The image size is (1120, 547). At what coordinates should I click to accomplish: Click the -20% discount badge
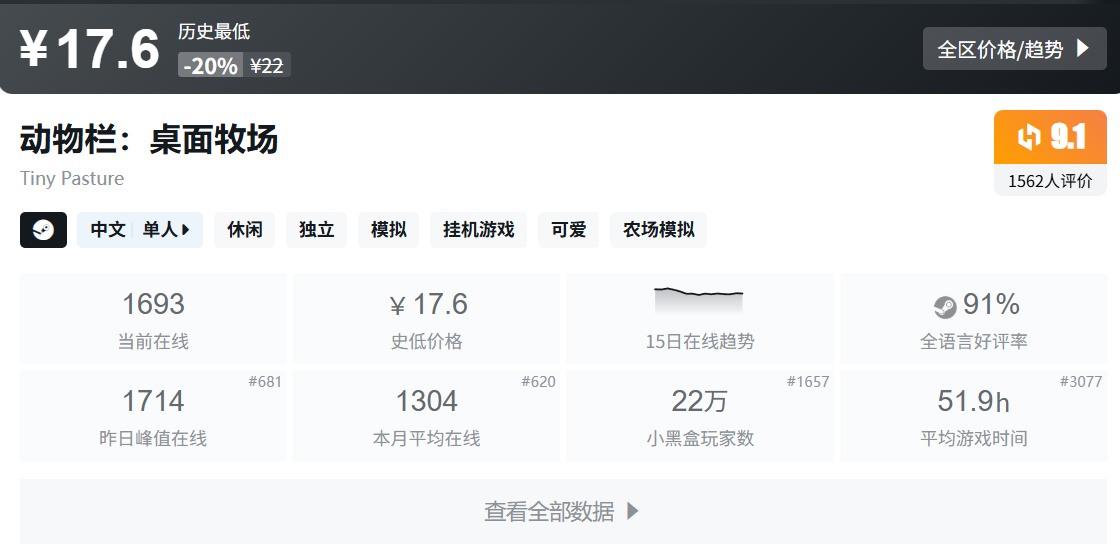(210, 66)
